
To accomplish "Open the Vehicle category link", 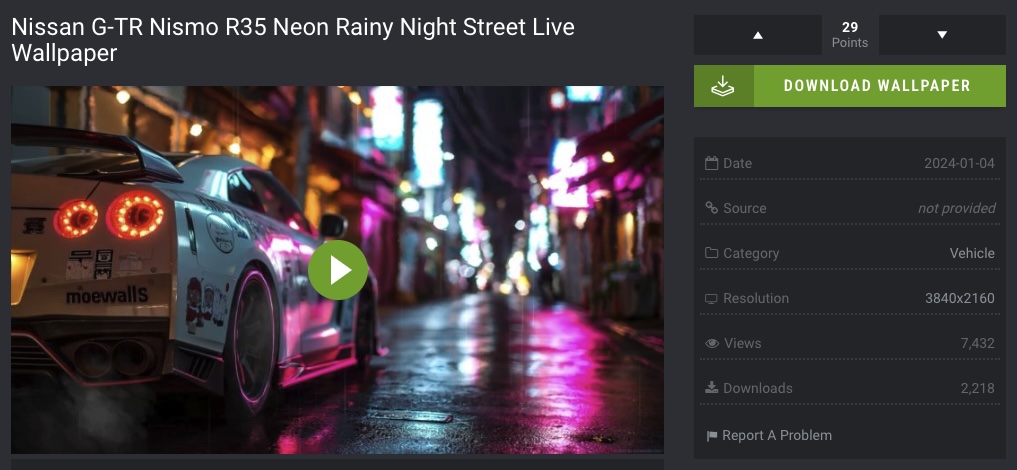I will click(972, 253).
